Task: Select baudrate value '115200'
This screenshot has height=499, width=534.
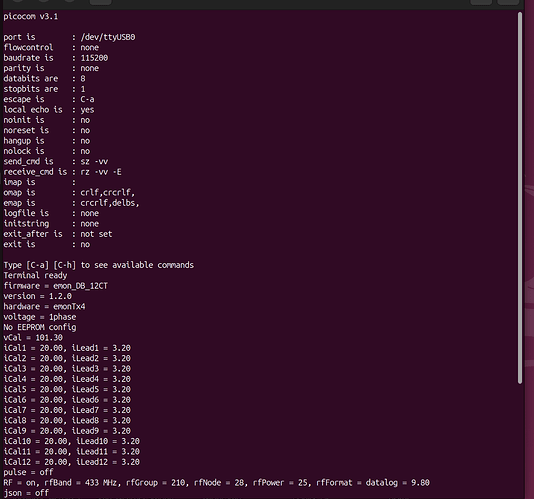Action: coord(94,58)
